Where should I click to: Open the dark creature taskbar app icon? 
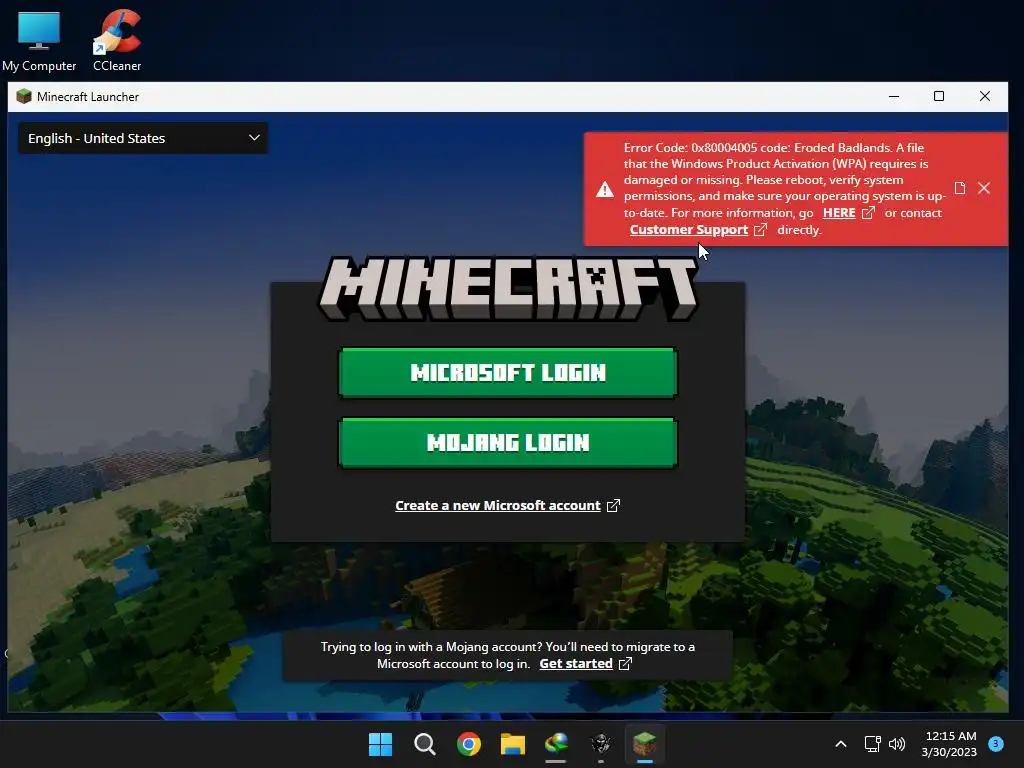tap(601, 744)
